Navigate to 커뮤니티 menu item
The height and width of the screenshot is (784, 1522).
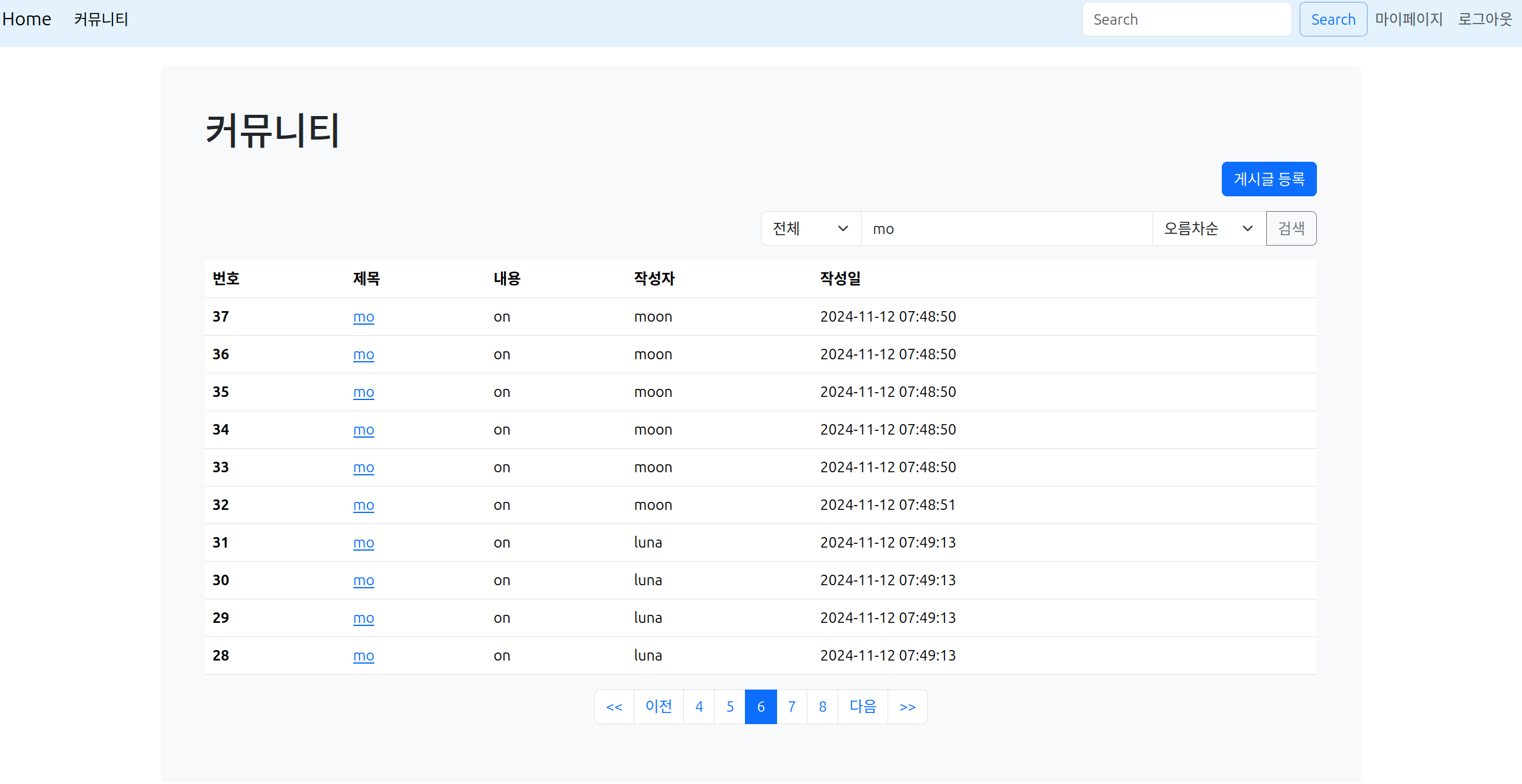click(x=101, y=19)
